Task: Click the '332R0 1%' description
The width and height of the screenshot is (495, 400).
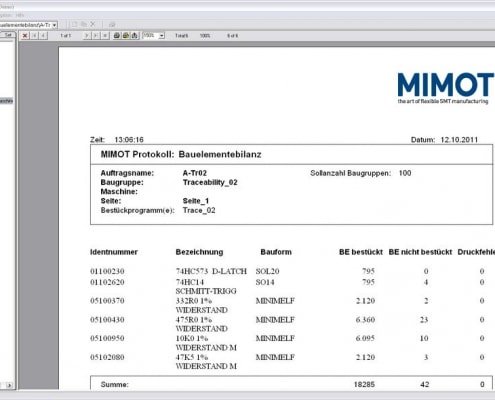Action: (194, 301)
